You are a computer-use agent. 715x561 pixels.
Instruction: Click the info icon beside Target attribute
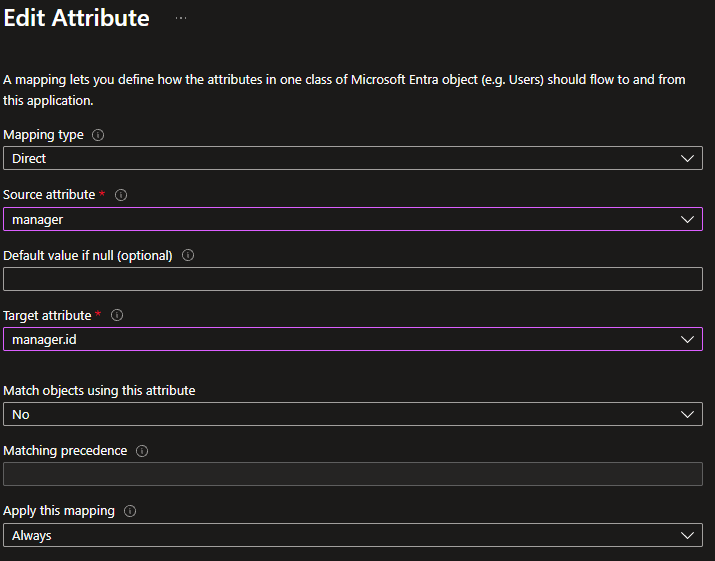point(117,315)
